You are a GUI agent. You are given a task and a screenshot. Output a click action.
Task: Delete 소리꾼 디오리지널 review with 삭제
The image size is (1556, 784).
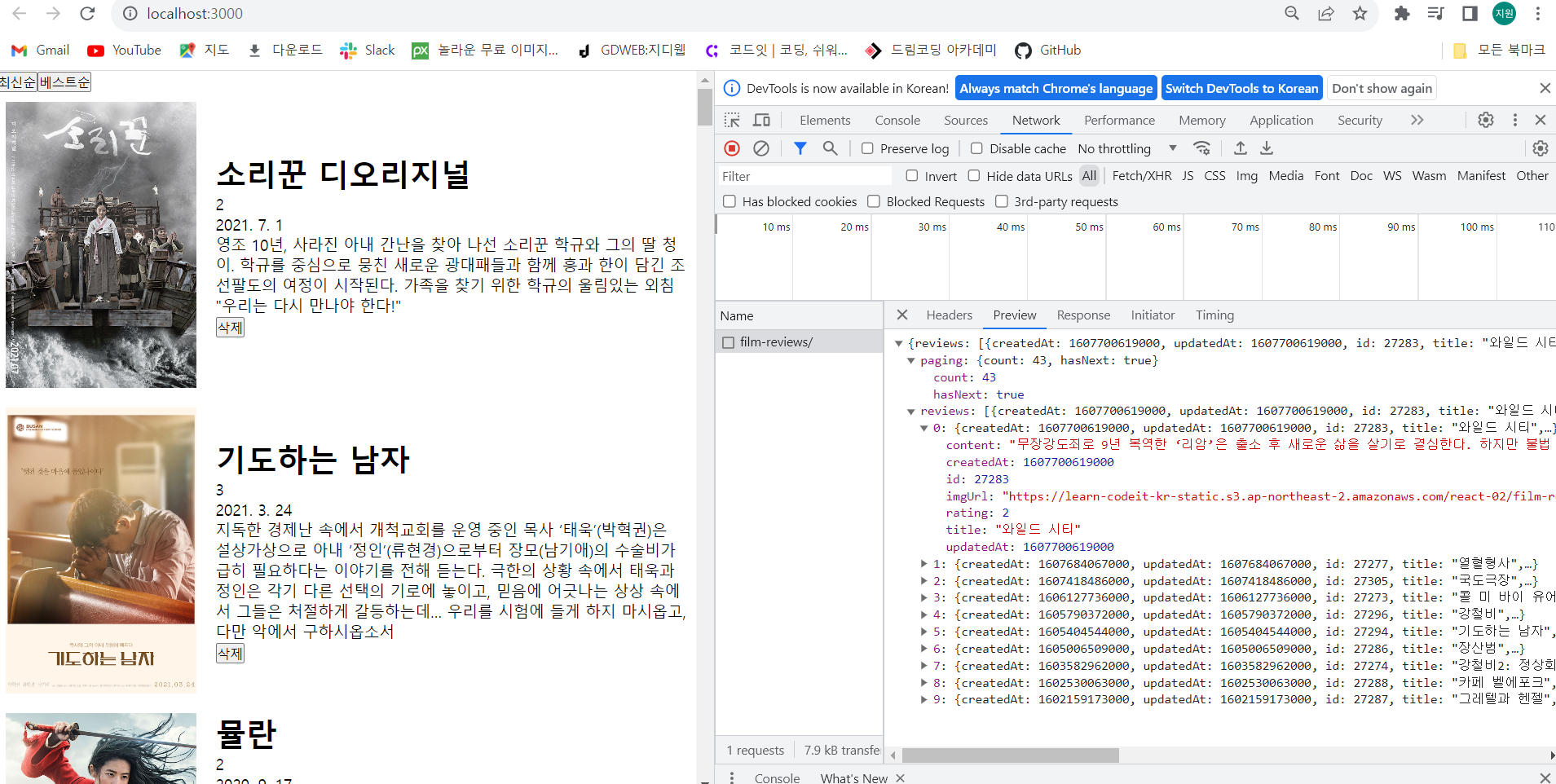click(230, 328)
